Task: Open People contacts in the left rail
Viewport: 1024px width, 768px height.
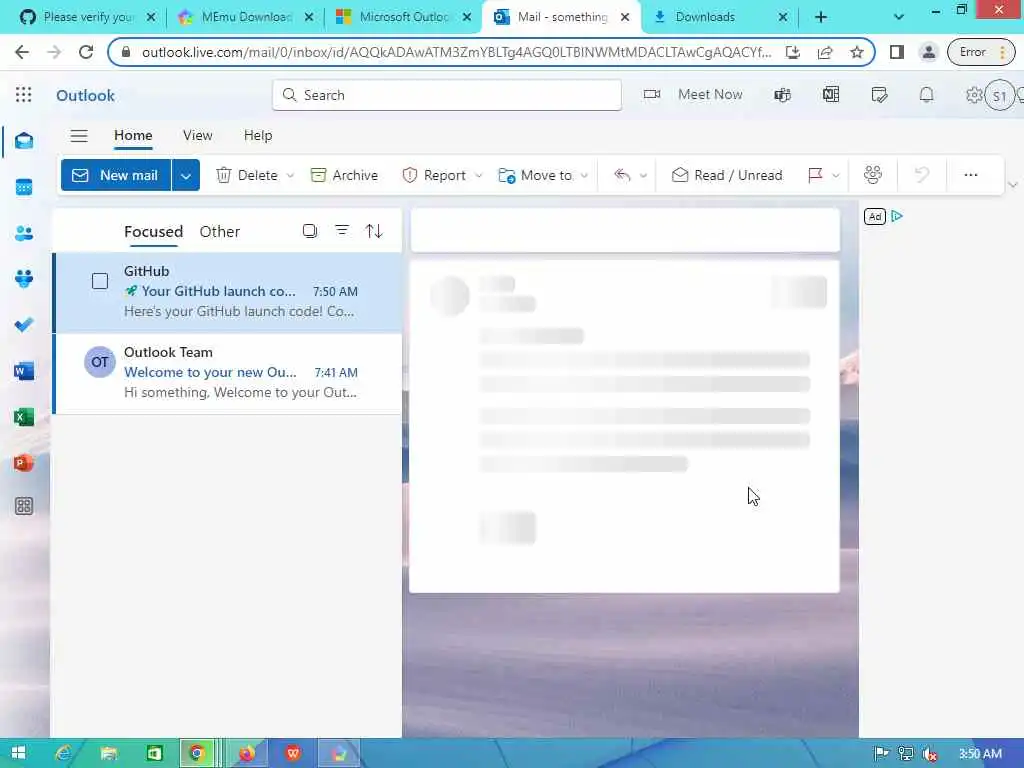Action: [24, 233]
